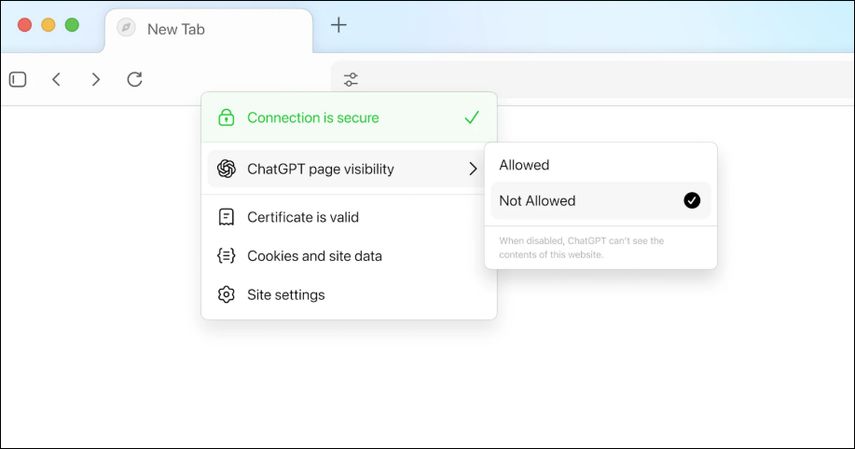The image size is (855, 449).
Task: Click the black checkmark next to Not Allowed
Action: pos(692,201)
